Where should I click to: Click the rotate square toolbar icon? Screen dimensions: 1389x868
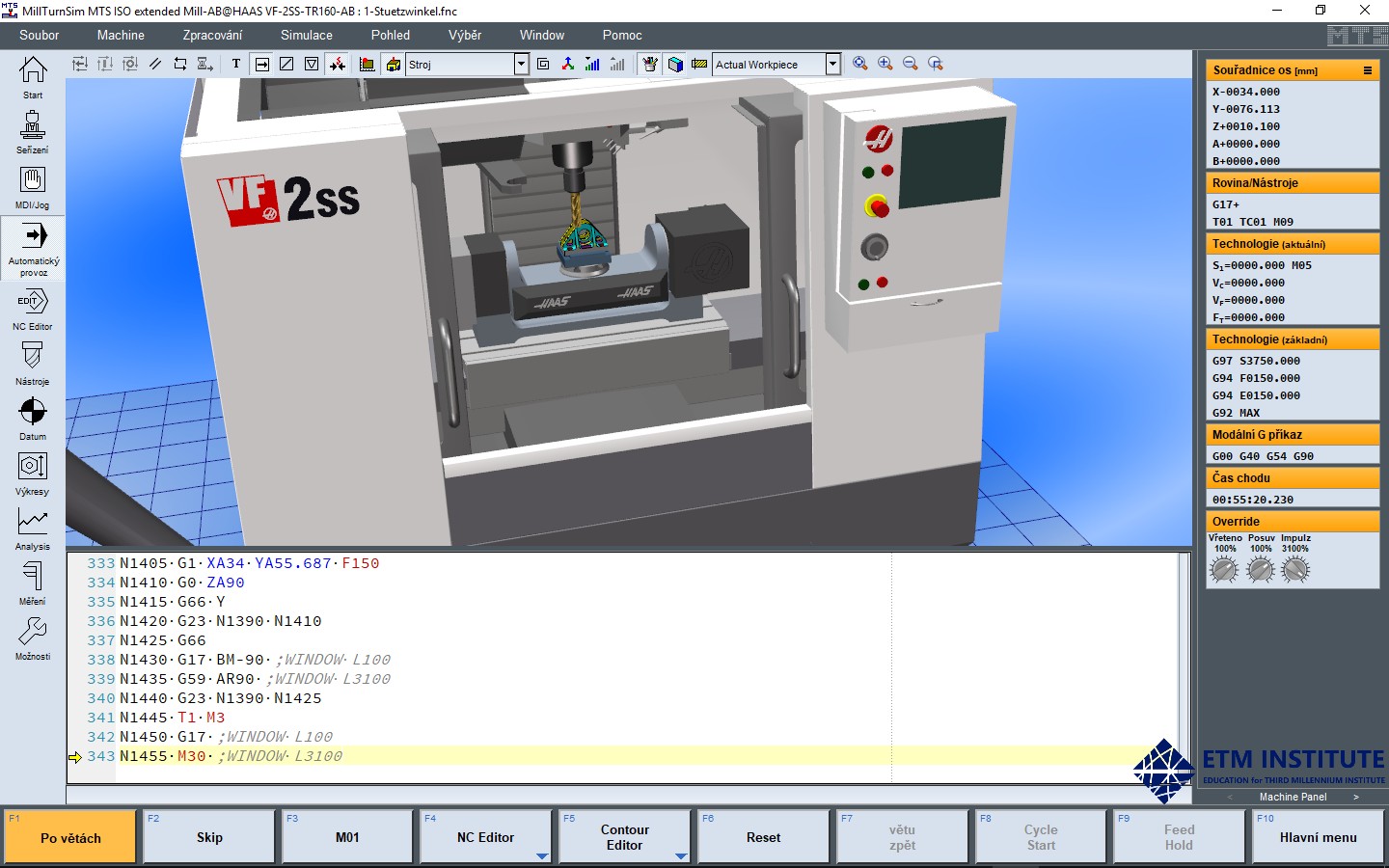click(x=180, y=64)
